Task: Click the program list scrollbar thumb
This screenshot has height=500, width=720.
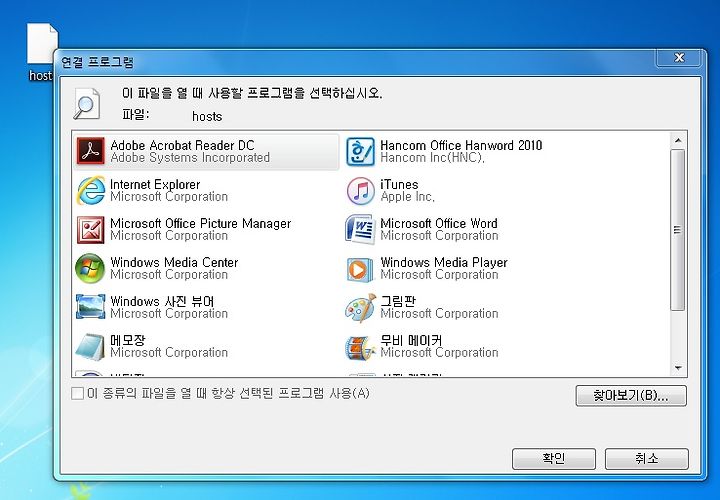Action: (678, 230)
